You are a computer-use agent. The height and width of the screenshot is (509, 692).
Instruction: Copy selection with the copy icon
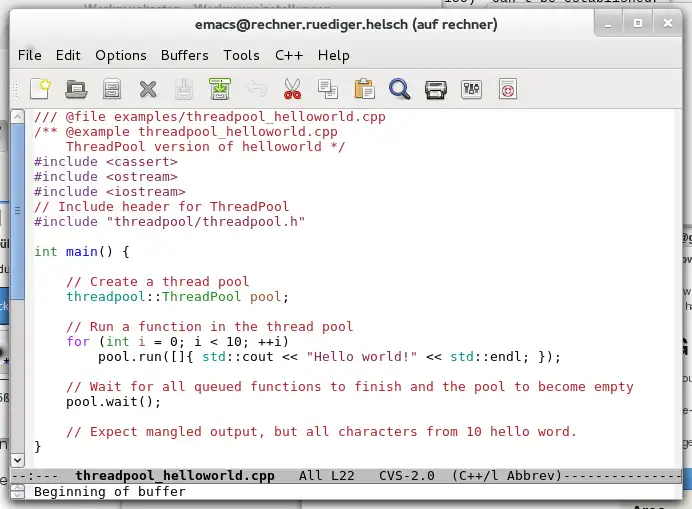tap(328, 89)
